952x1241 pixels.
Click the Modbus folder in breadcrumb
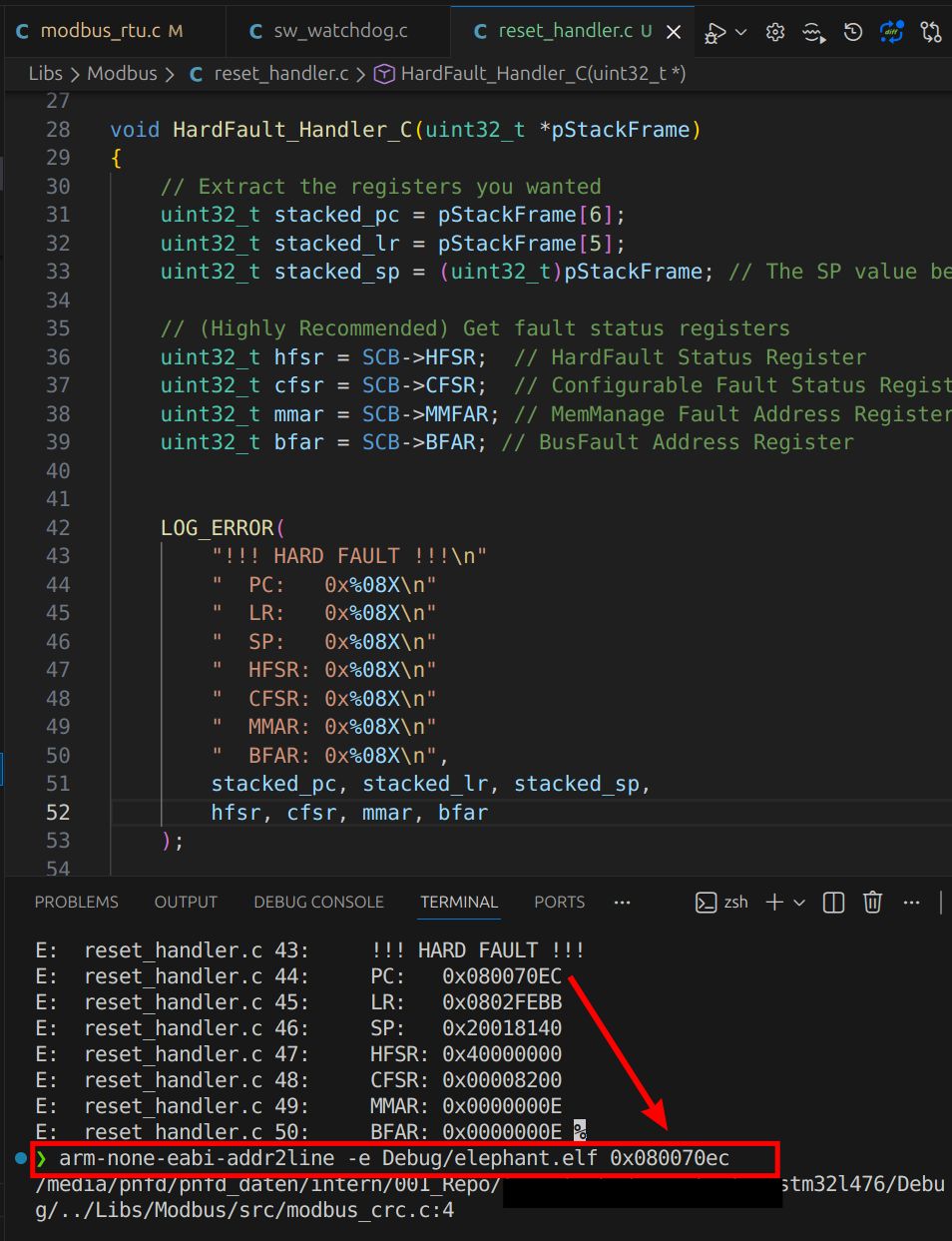122,74
